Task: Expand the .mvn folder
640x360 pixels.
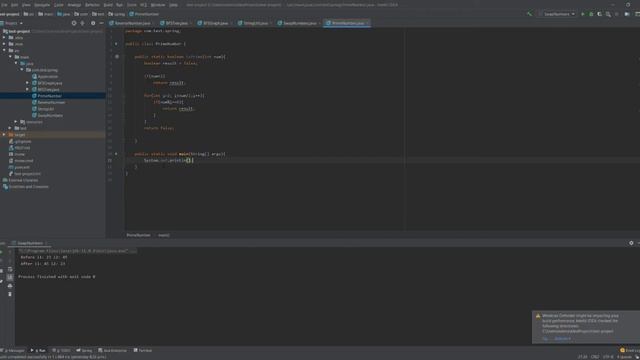Action: (x=4, y=44)
